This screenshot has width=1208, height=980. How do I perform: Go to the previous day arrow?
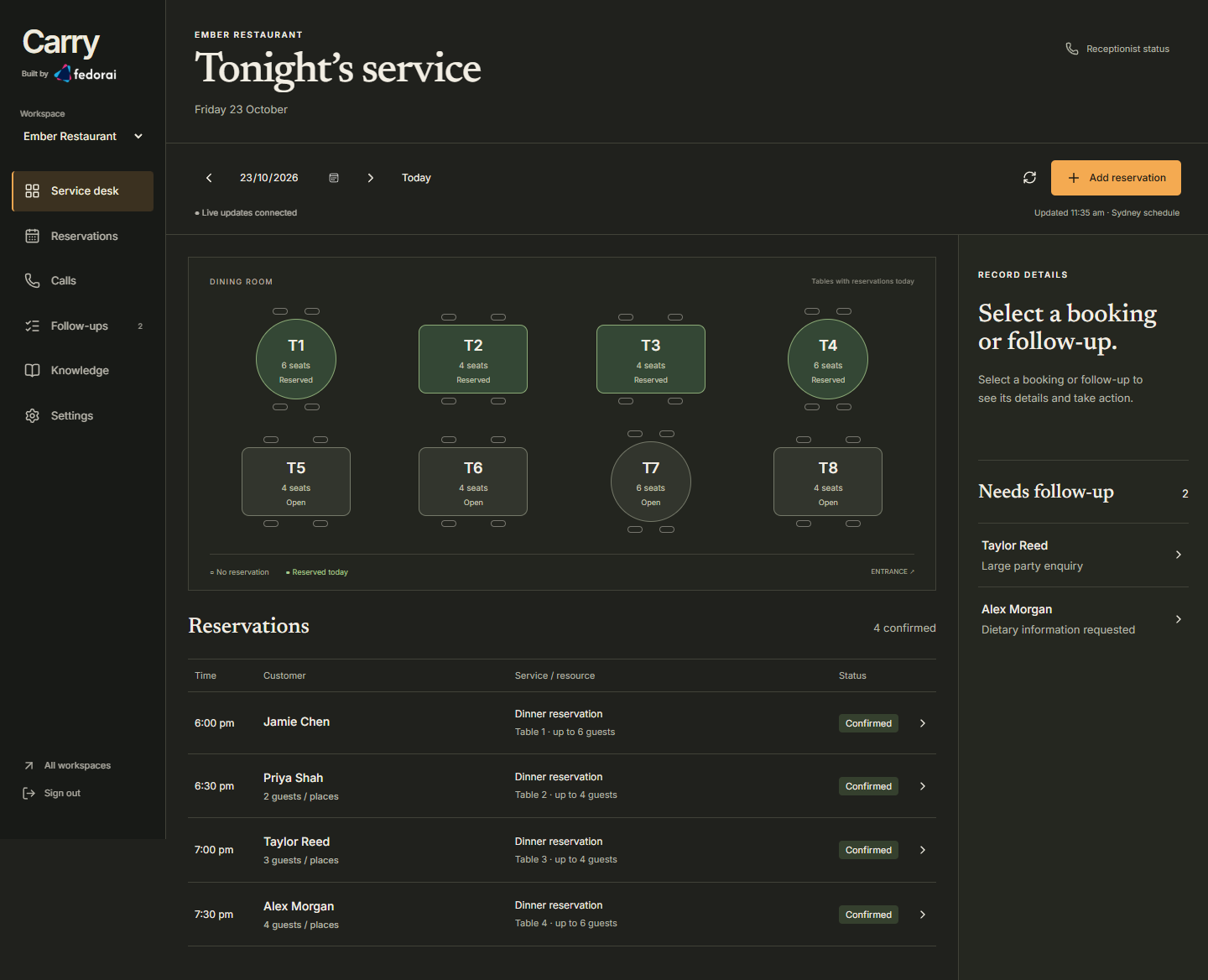point(209,178)
